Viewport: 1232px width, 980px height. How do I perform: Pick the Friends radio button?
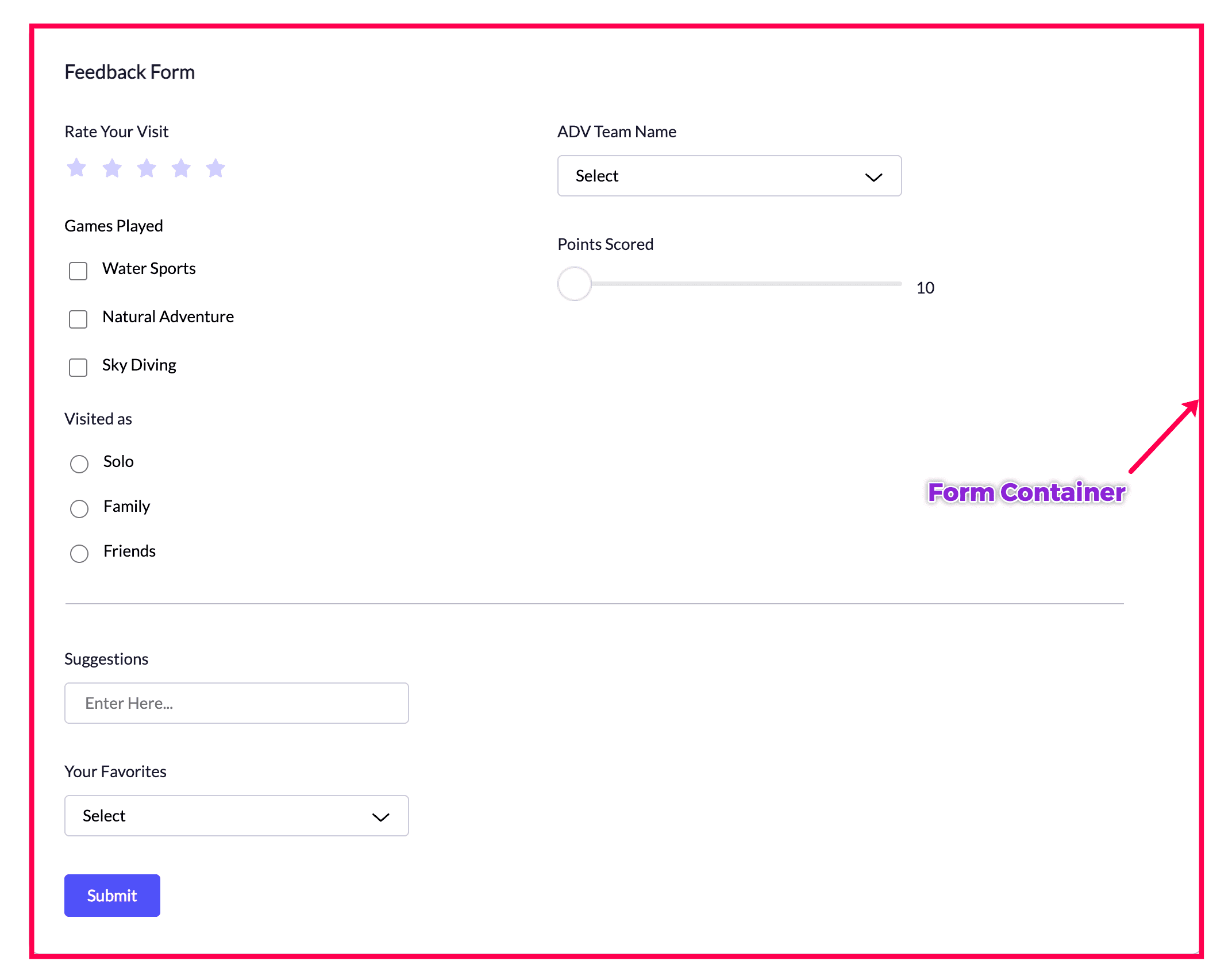coord(79,553)
